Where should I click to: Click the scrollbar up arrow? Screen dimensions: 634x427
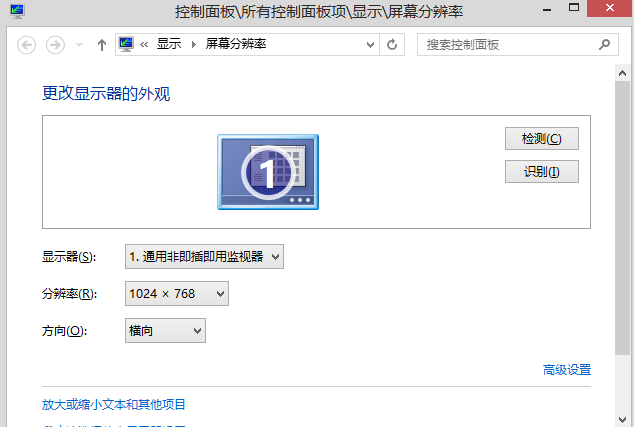[x=622, y=73]
